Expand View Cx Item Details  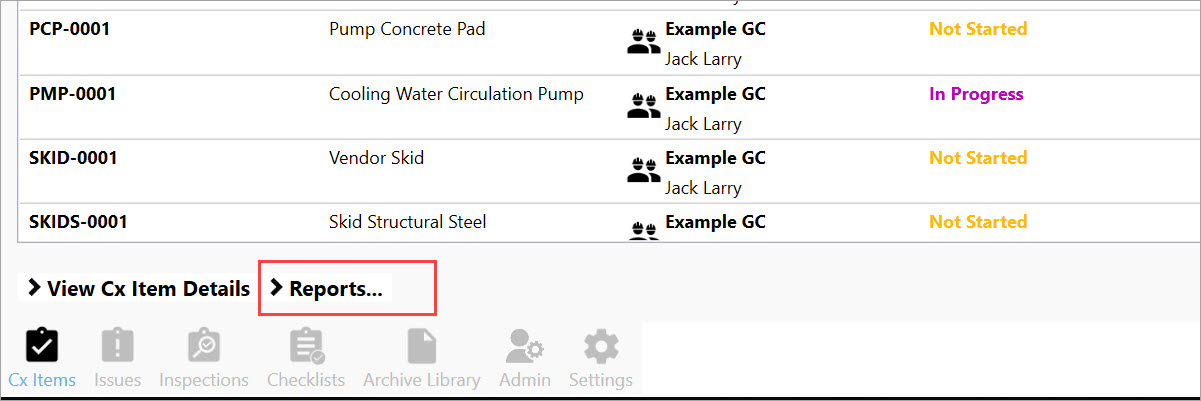click(x=139, y=289)
